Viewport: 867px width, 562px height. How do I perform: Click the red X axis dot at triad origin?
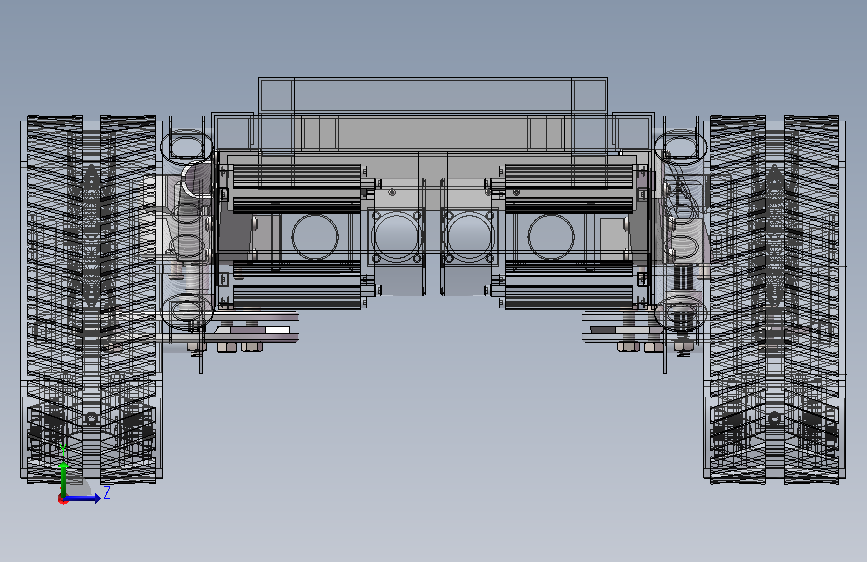click(x=62, y=499)
